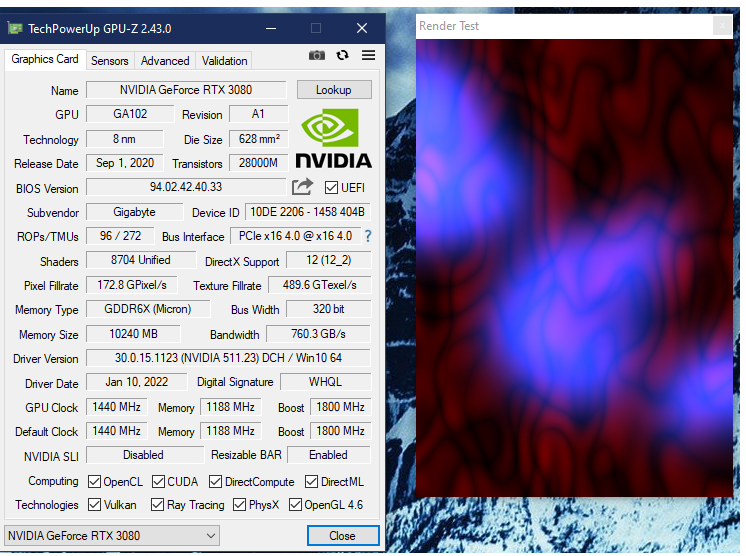Viewport: 746px width, 556px height.
Task: Click the Subvendor value Gigabyte
Action: [x=135, y=212]
